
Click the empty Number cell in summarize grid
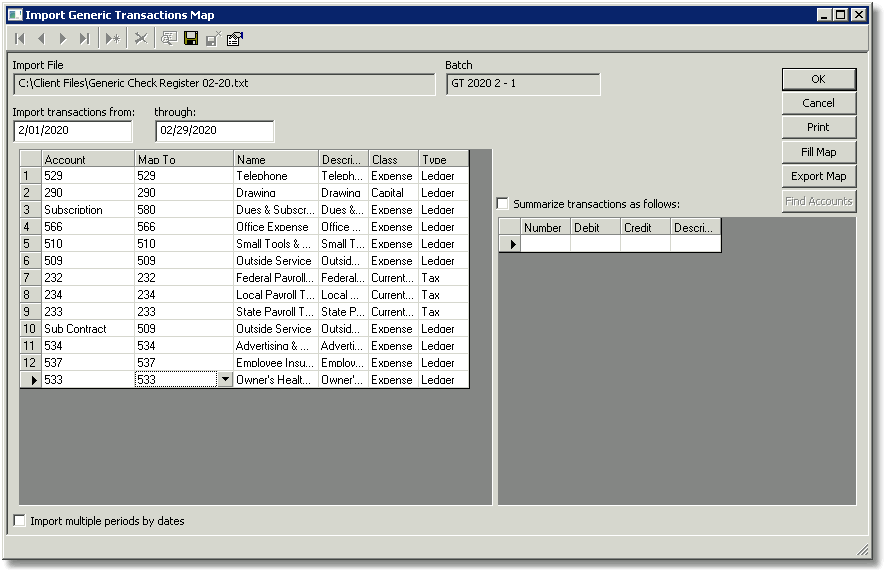pos(545,244)
